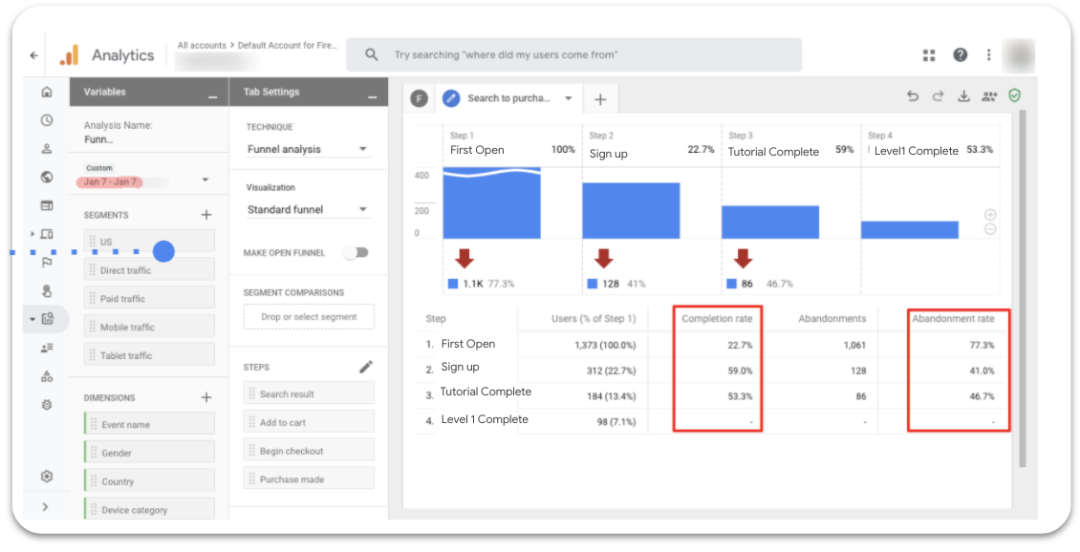Open the globe icon in sidebar
Viewport: 1080px width, 552px height.
[47, 177]
